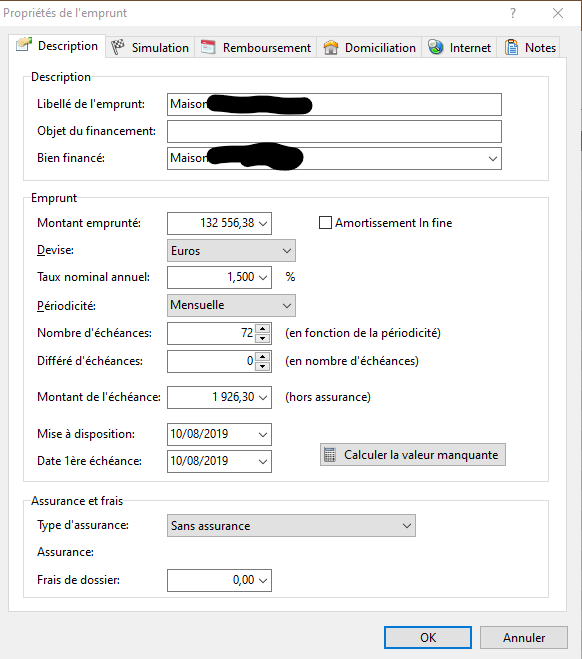This screenshot has width=582, height=659.
Task: Click the Simulation checkered flag icon
Action: coord(118,47)
